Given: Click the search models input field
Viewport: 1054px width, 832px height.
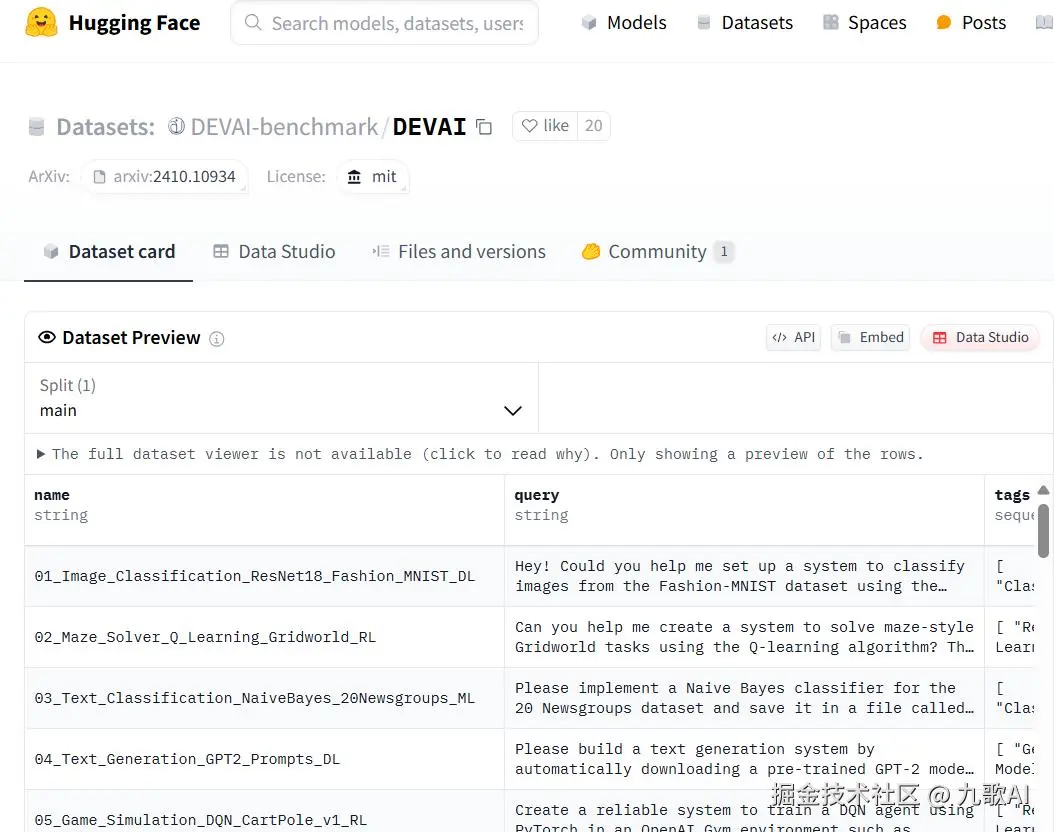Looking at the screenshot, I should click(x=384, y=23).
